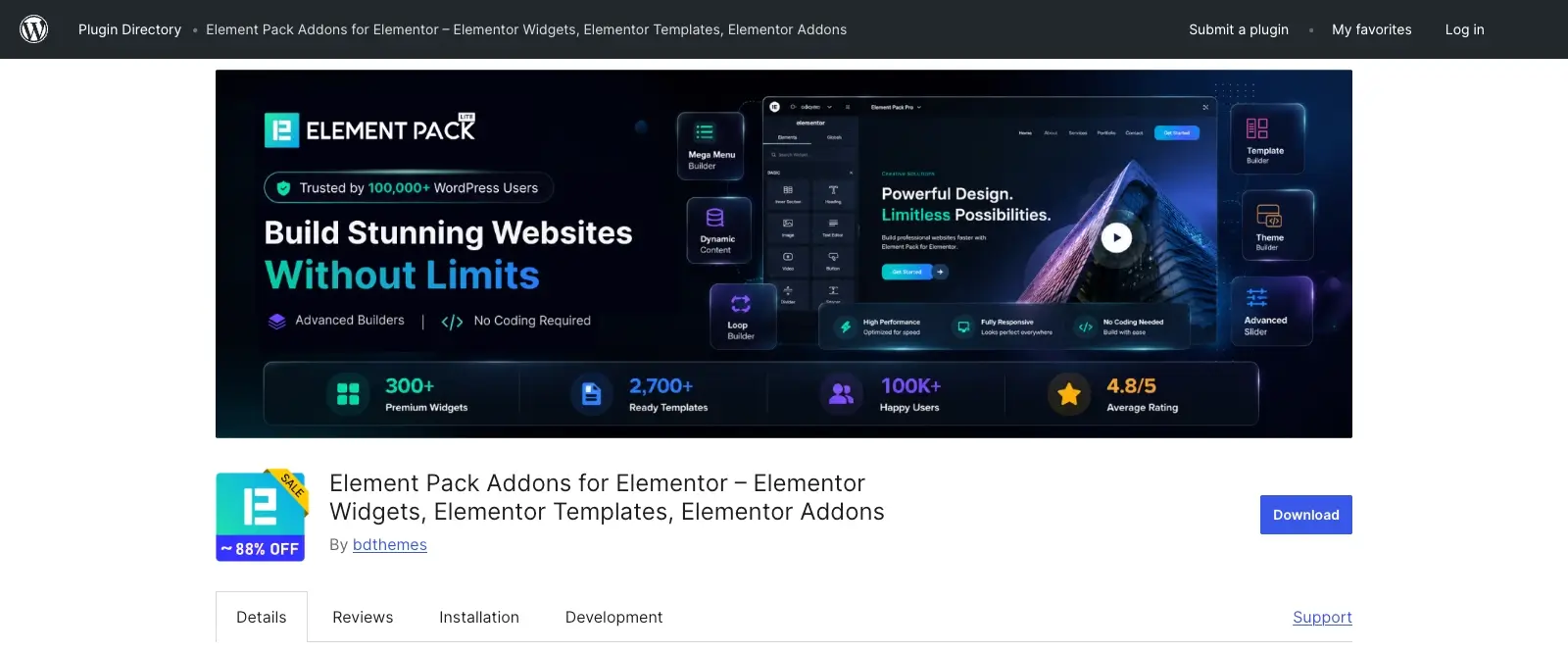Viewport: 1568px width, 653px height.
Task: Open the Installation tab
Action: point(479,617)
